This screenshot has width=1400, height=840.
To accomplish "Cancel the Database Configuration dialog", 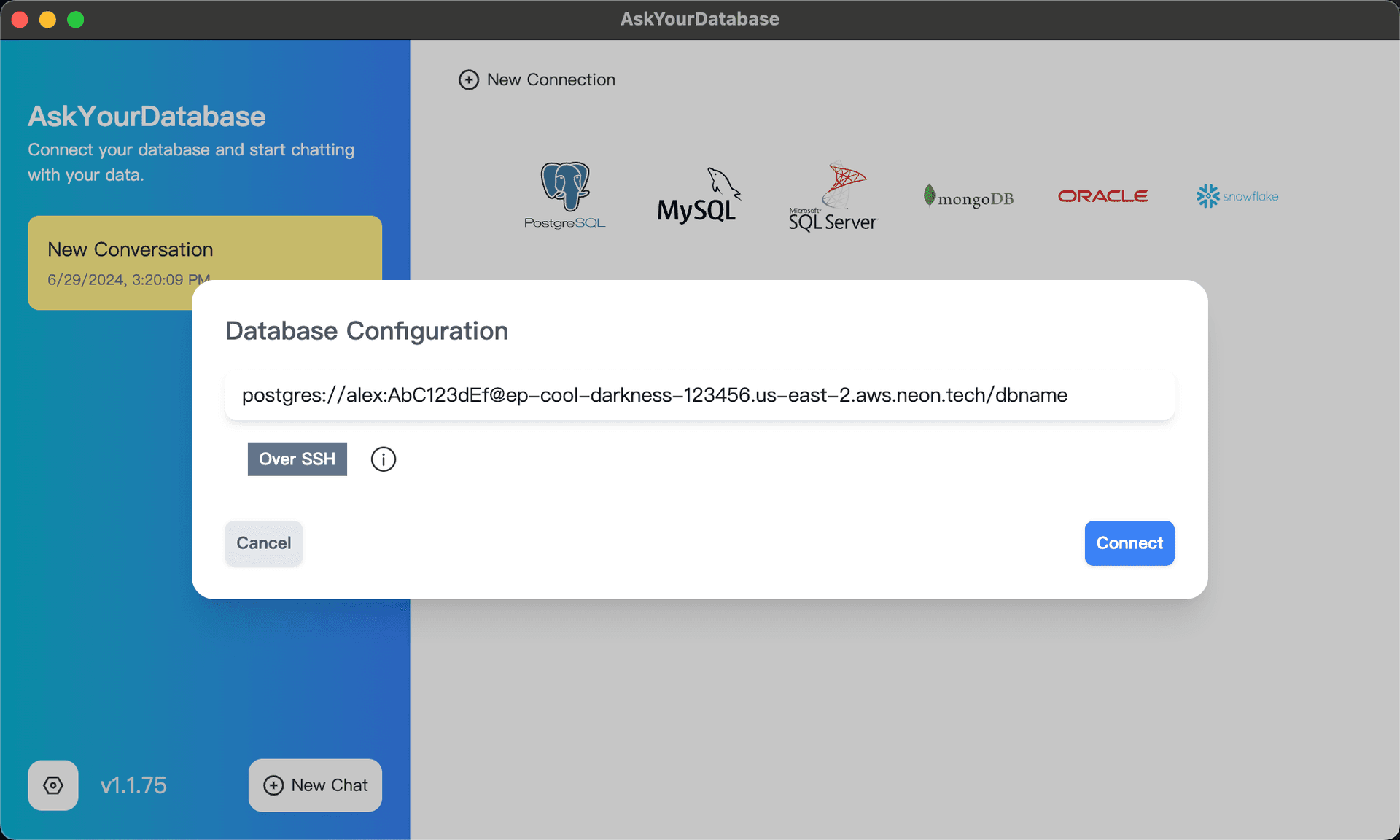I will click(x=263, y=542).
